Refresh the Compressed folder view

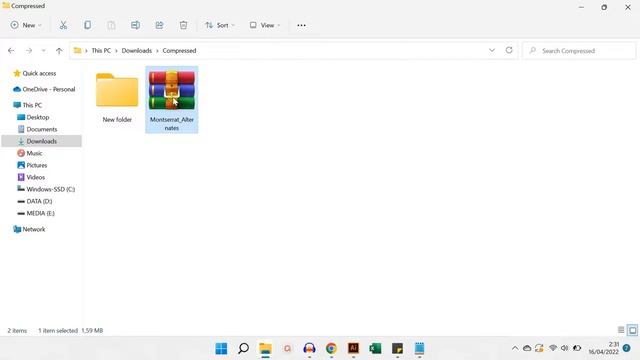click(x=509, y=50)
